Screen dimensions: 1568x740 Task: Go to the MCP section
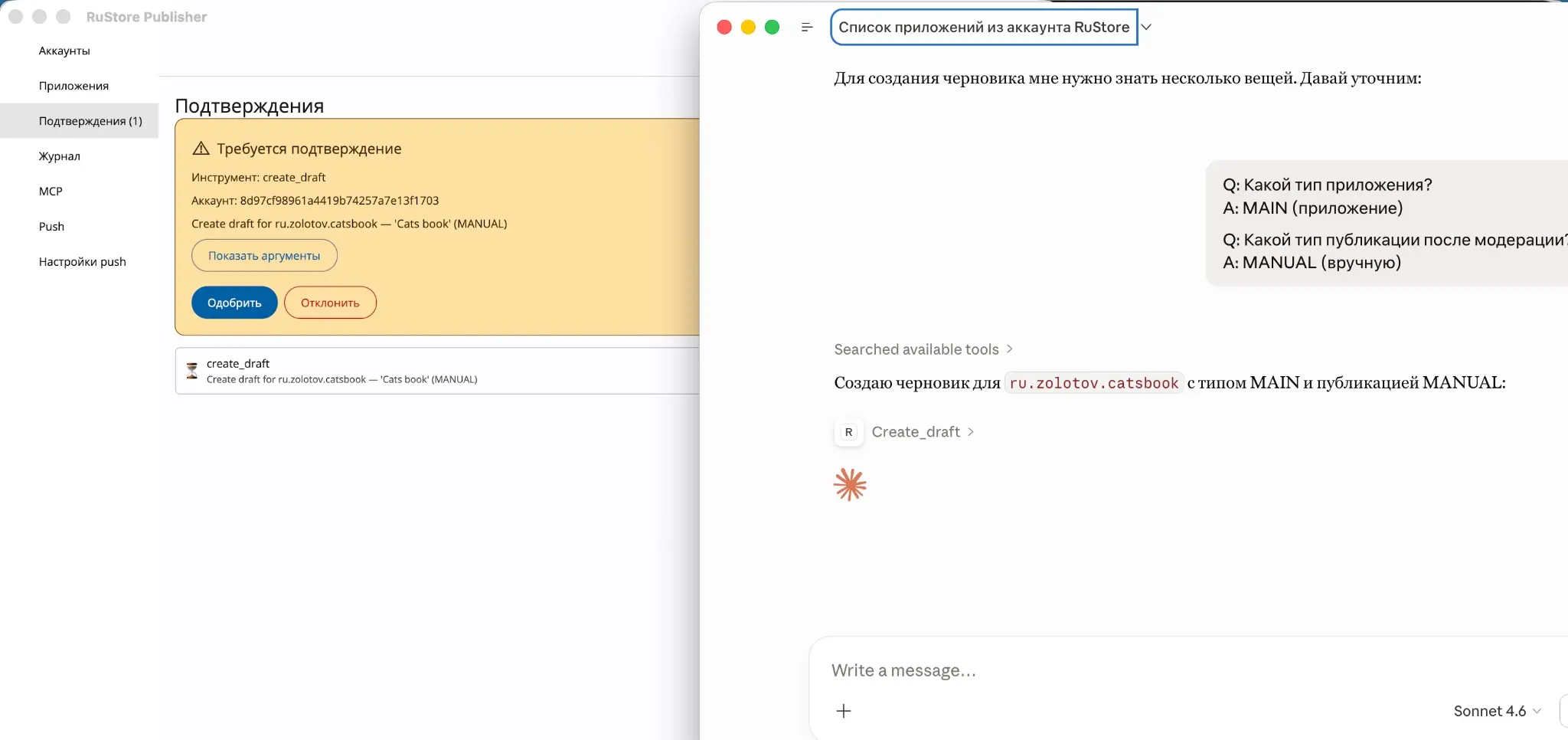(x=51, y=192)
